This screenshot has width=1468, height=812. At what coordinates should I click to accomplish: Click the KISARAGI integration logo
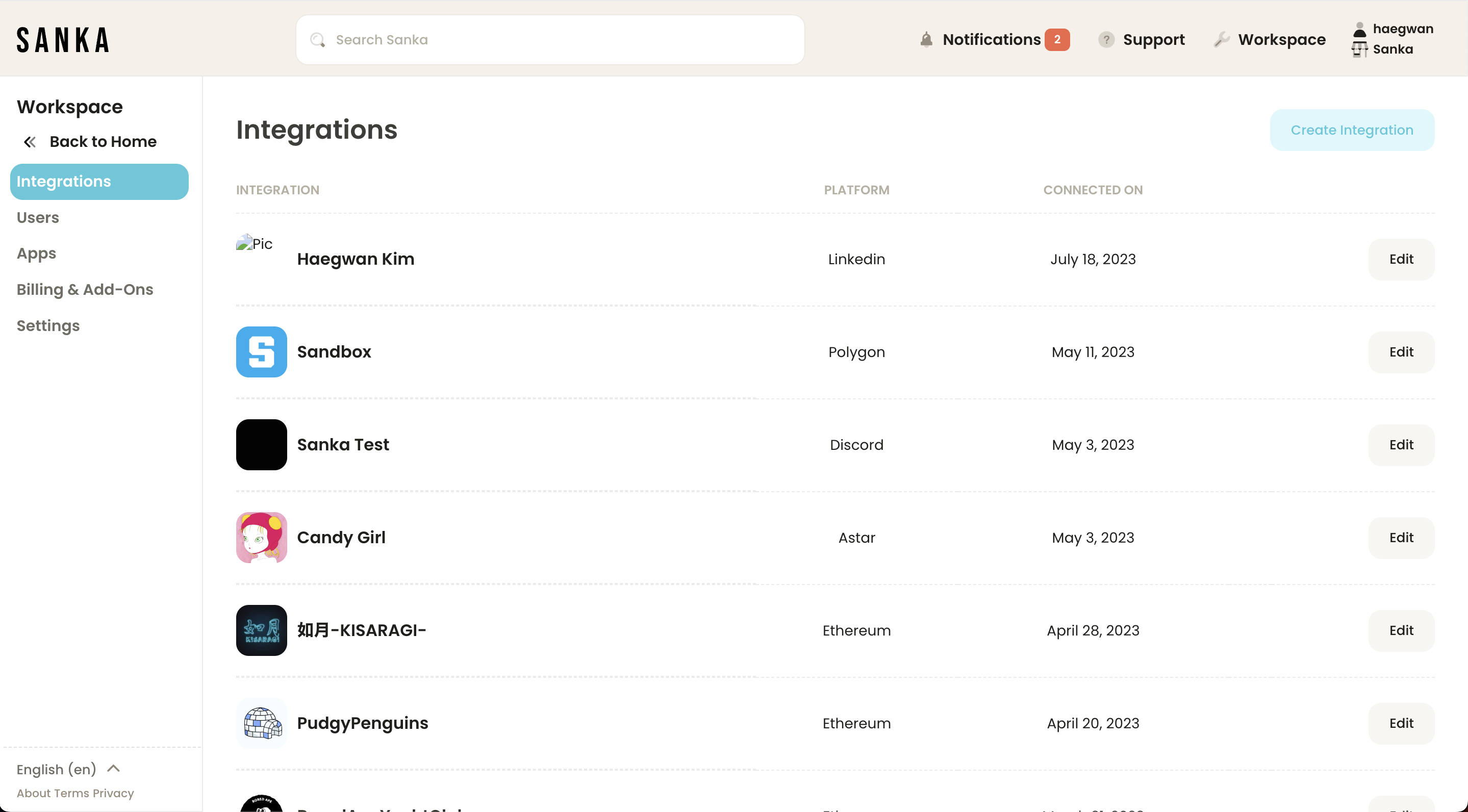261,630
